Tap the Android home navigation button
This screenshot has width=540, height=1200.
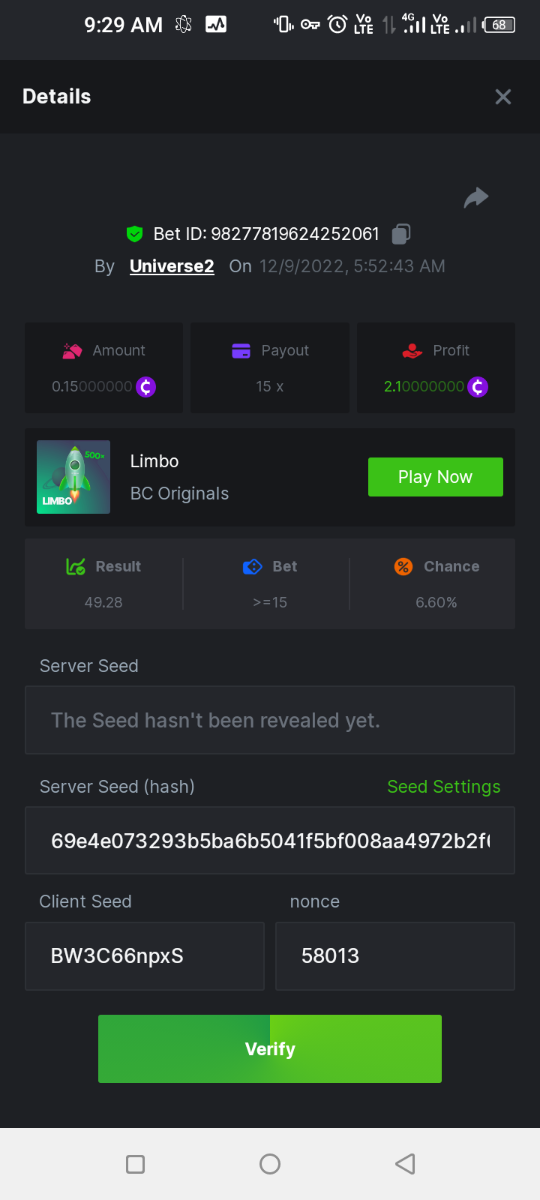point(270,1164)
